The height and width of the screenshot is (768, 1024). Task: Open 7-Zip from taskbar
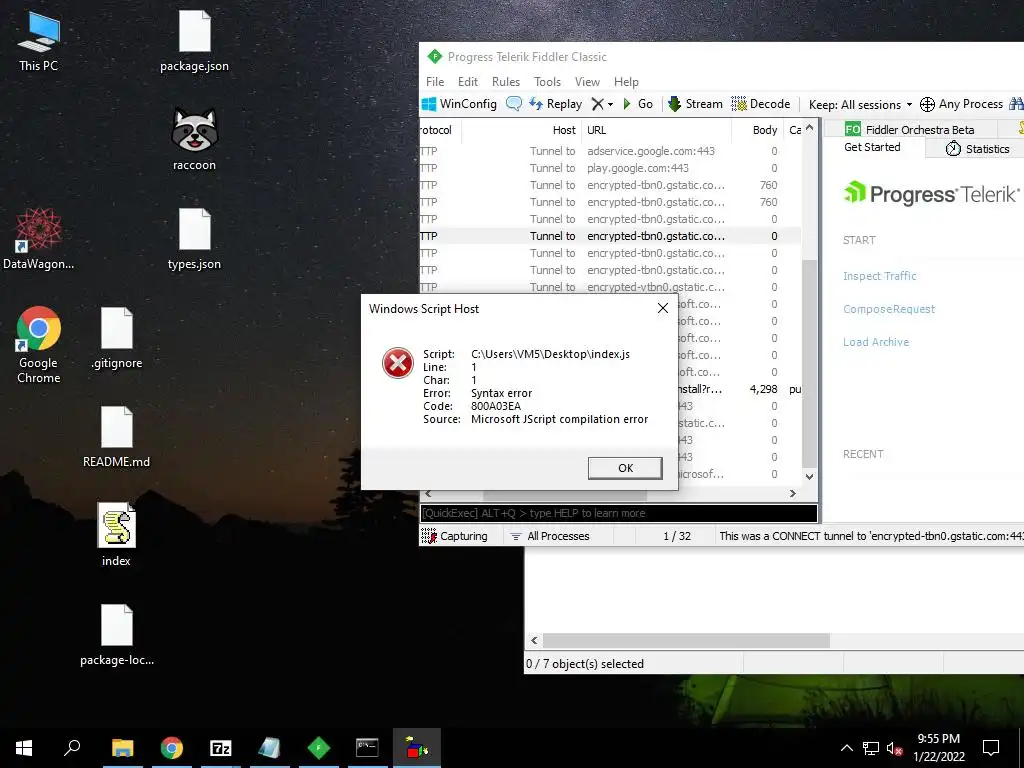click(221, 748)
